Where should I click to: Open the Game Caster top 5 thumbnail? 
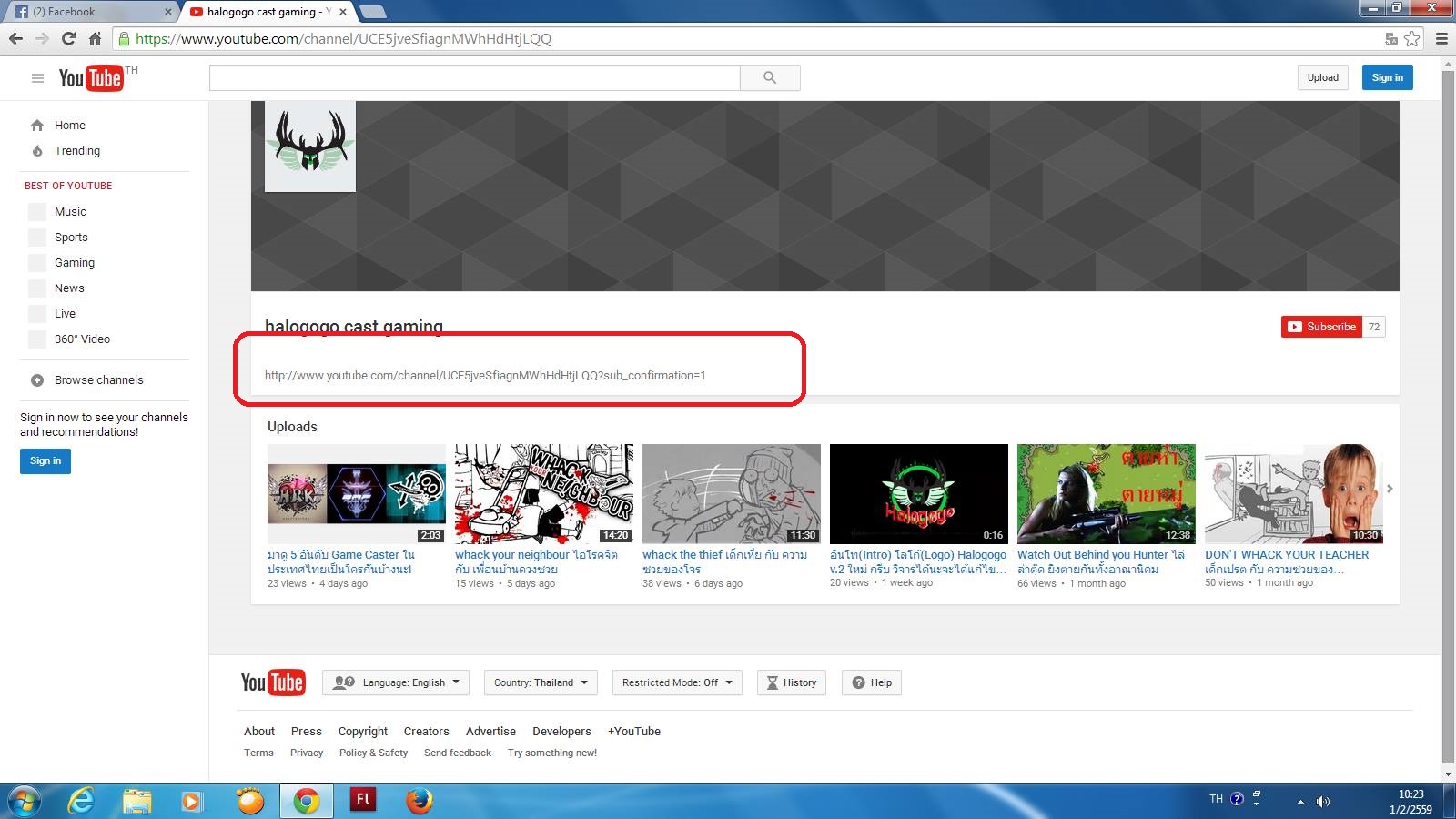click(357, 494)
